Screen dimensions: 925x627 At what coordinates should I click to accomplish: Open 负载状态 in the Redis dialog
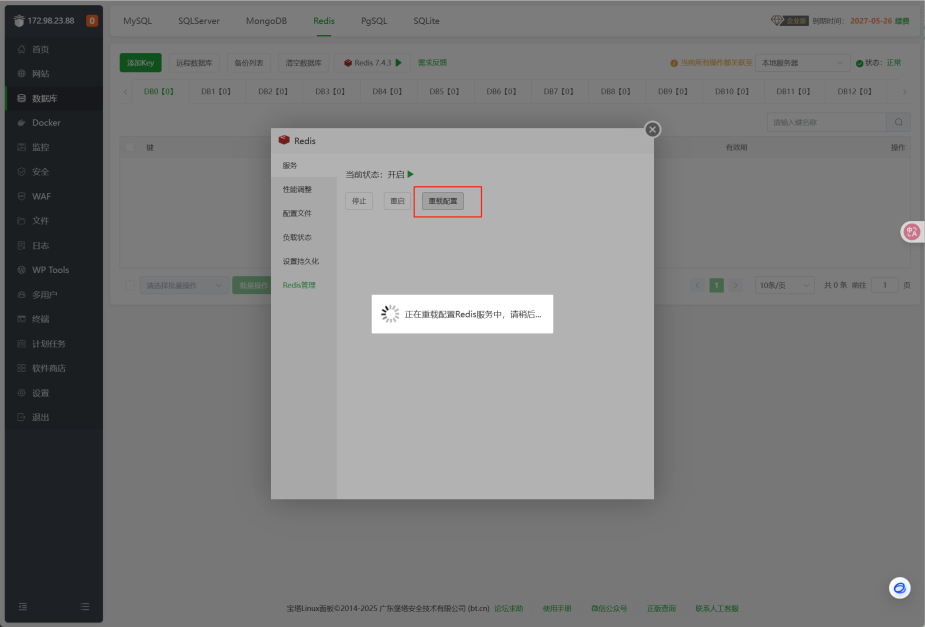pyautogui.click(x=304, y=238)
